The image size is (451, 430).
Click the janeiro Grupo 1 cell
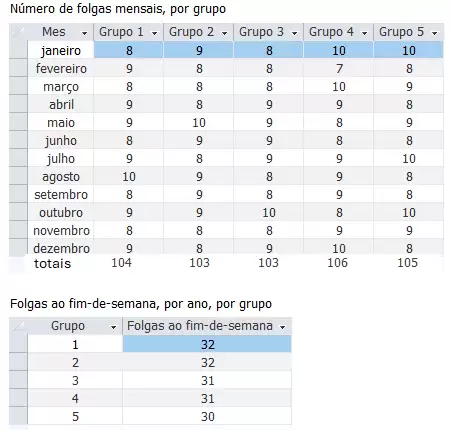point(129,50)
